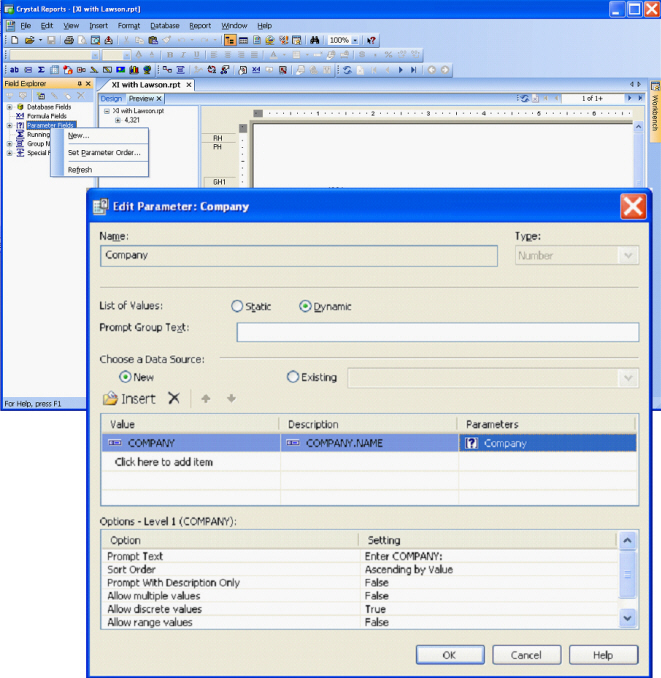This screenshot has height=678, width=661.
Task: Open the File menu
Action: pyautogui.click(x=26, y=26)
